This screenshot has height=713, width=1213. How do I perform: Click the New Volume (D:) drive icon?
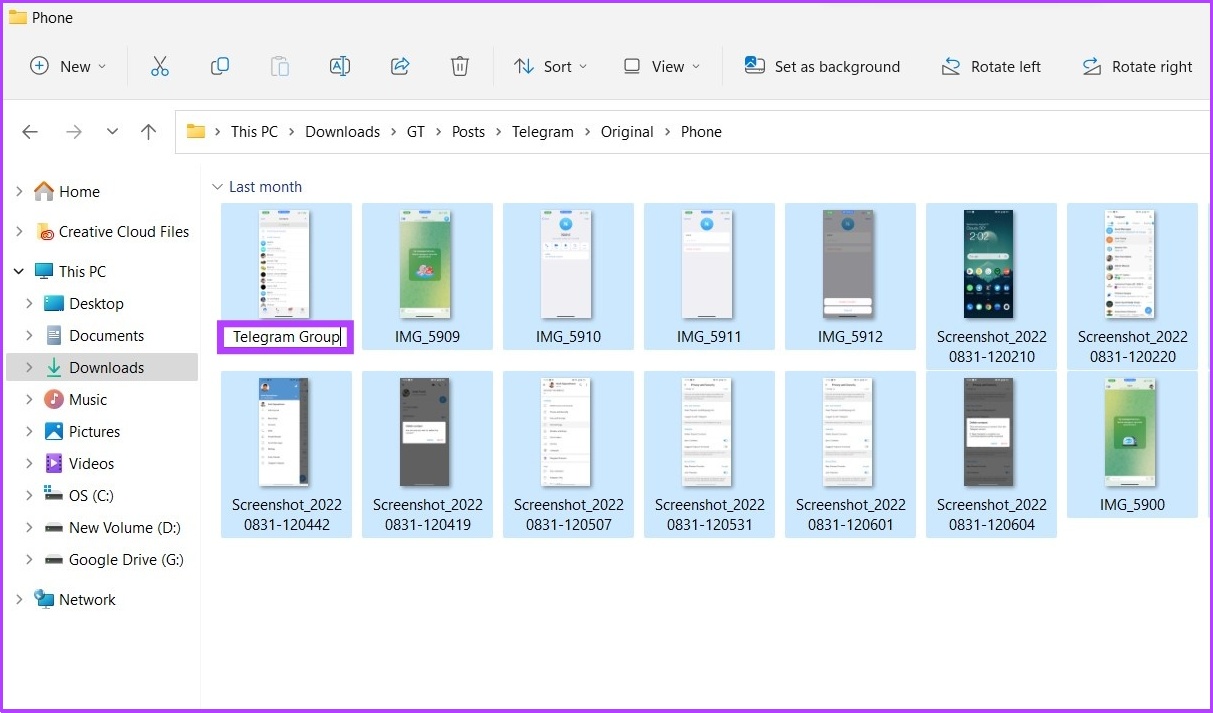pyautogui.click(x=54, y=527)
